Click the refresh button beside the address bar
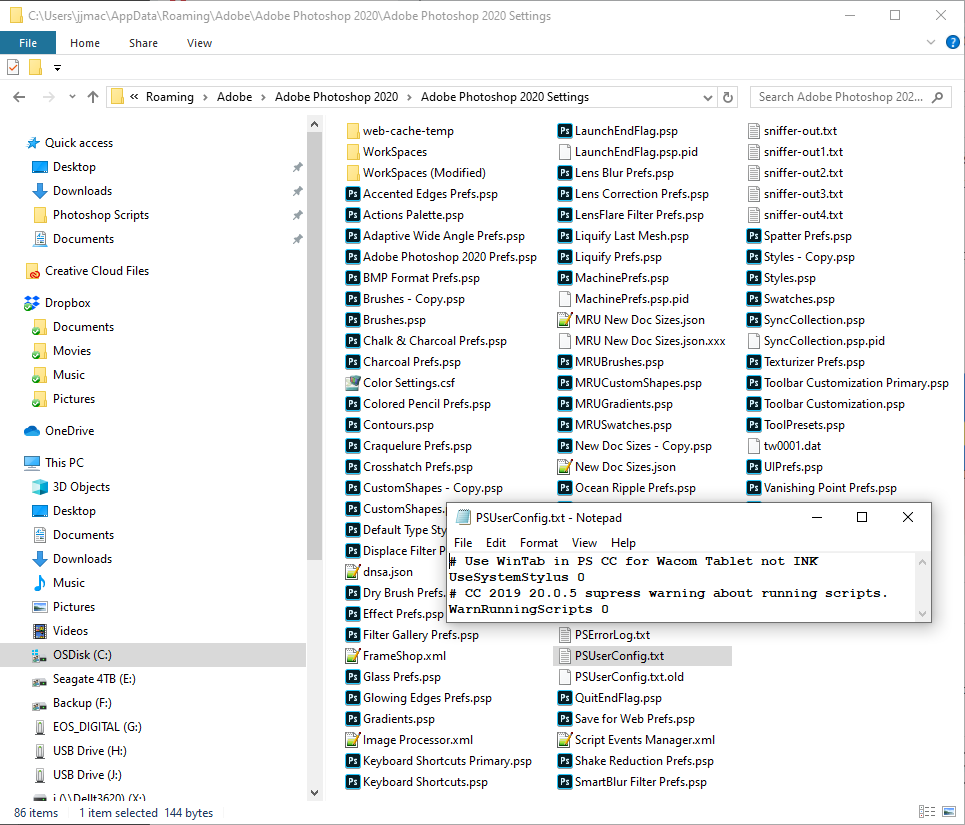The height and width of the screenshot is (825, 965). [x=727, y=97]
